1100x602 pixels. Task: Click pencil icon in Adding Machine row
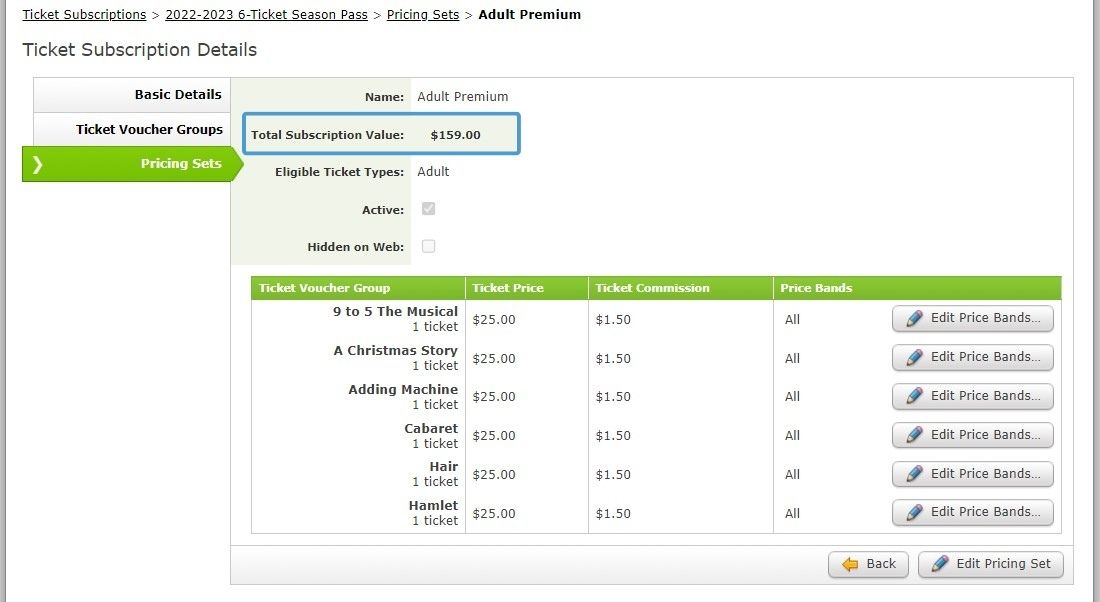point(914,396)
